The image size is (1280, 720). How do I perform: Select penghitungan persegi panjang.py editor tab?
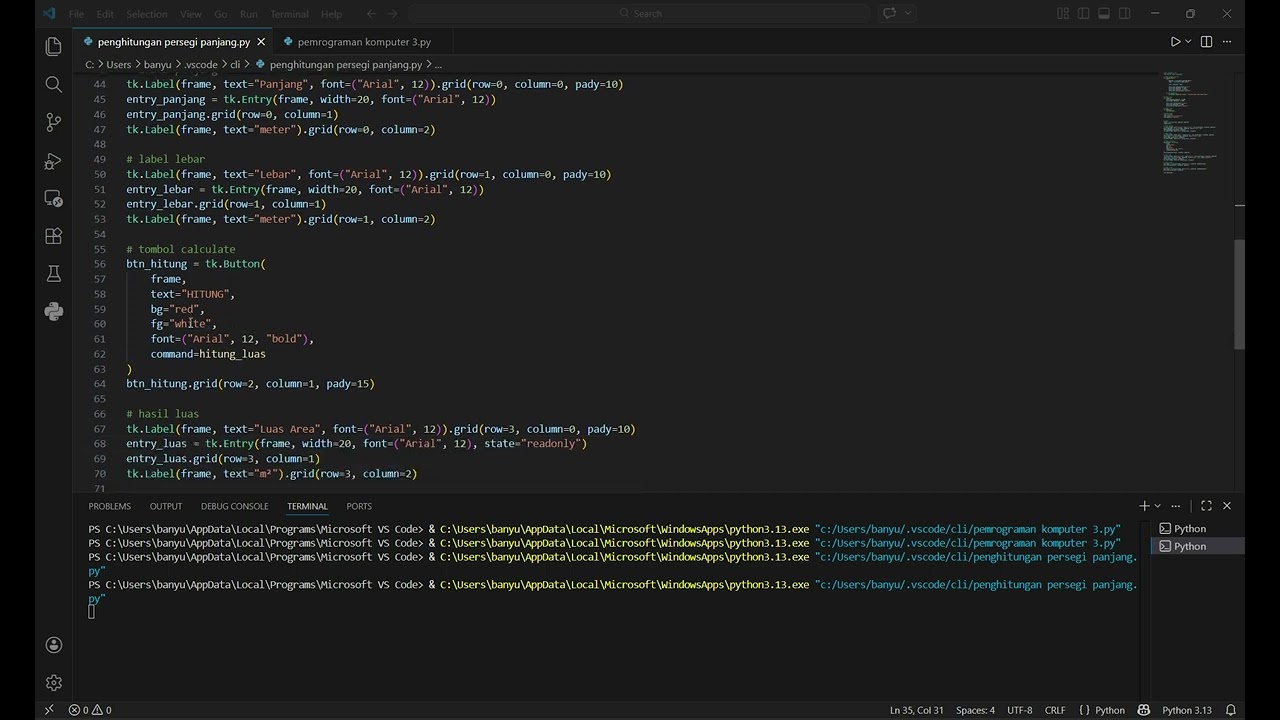pos(173,42)
